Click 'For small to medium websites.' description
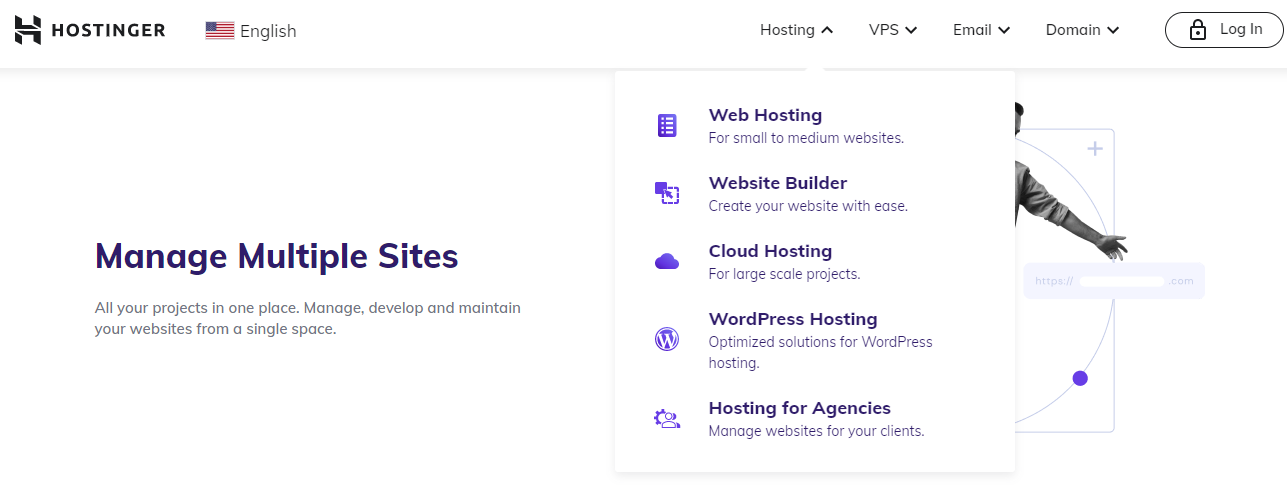 click(x=806, y=138)
